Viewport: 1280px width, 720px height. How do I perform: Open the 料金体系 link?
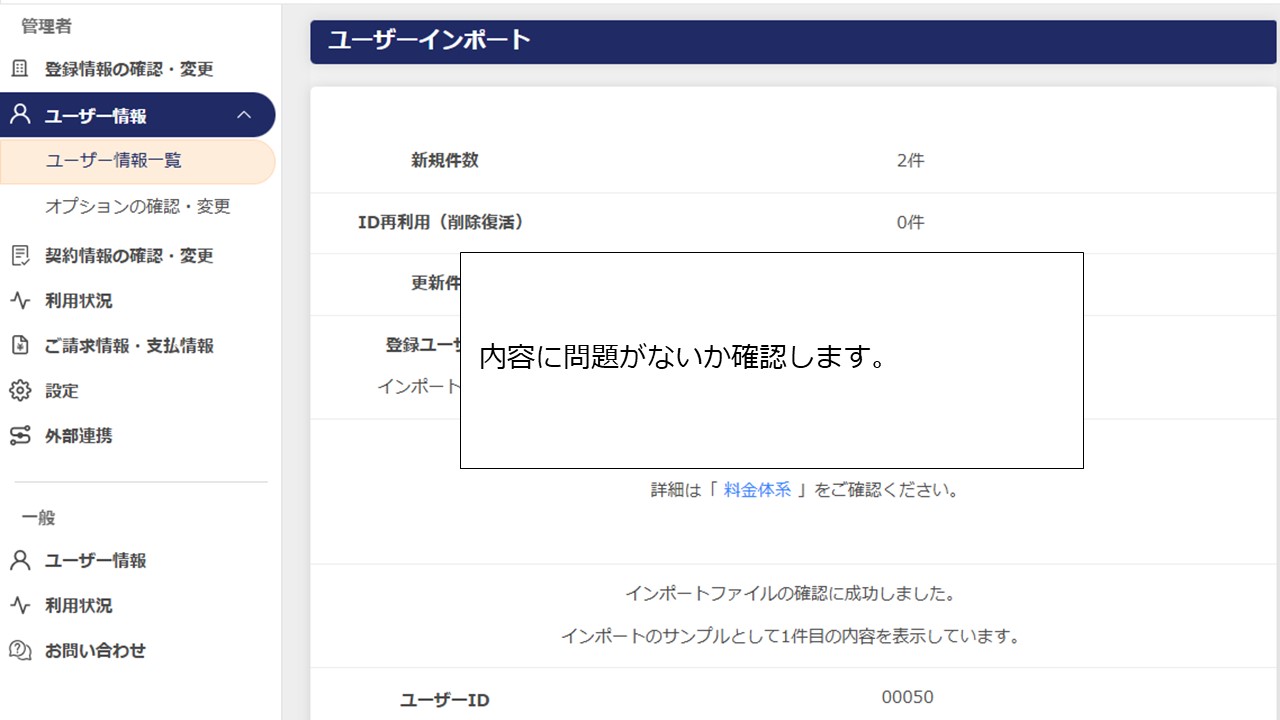757,489
